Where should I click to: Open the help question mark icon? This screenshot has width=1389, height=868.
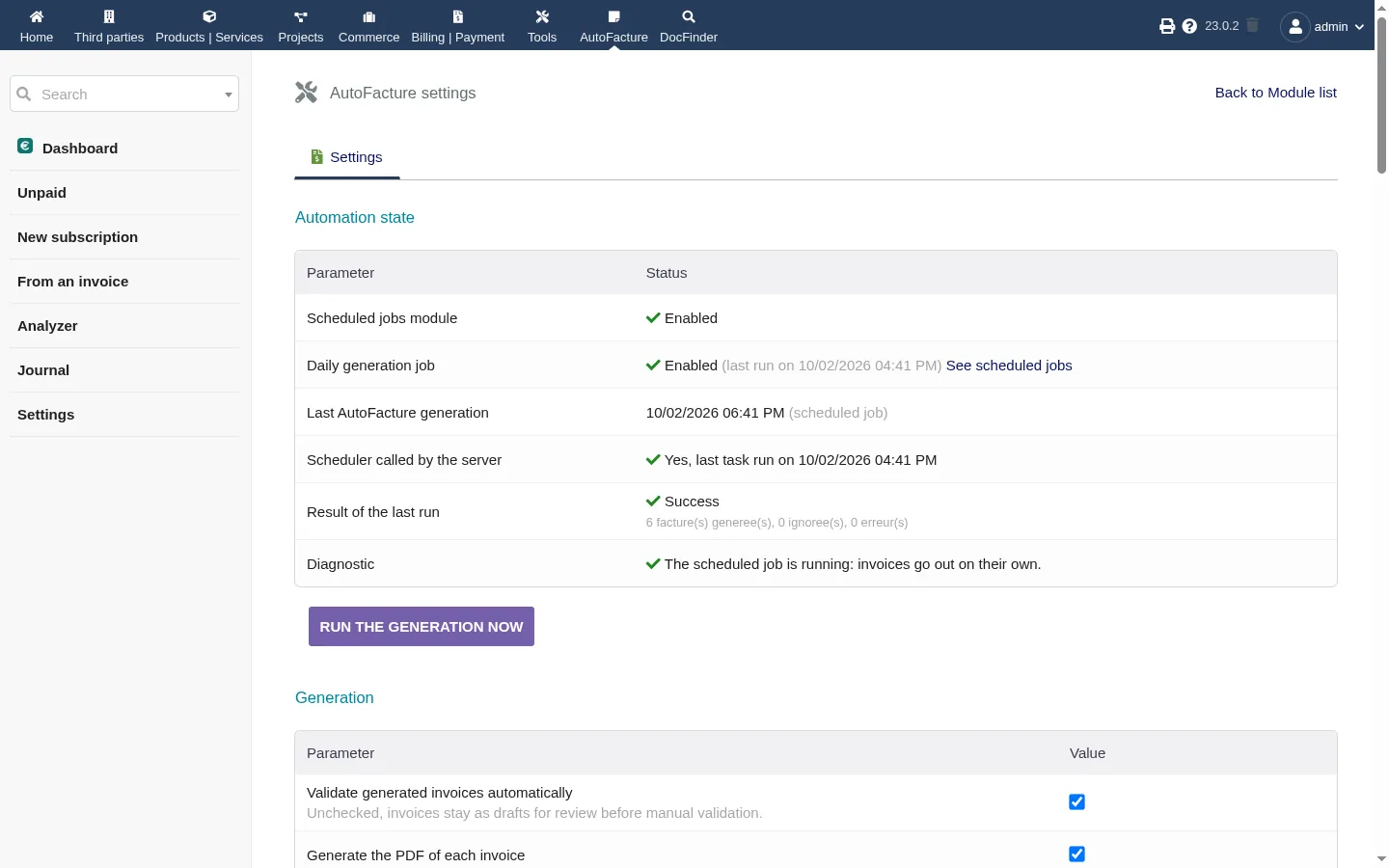click(1189, 26)
